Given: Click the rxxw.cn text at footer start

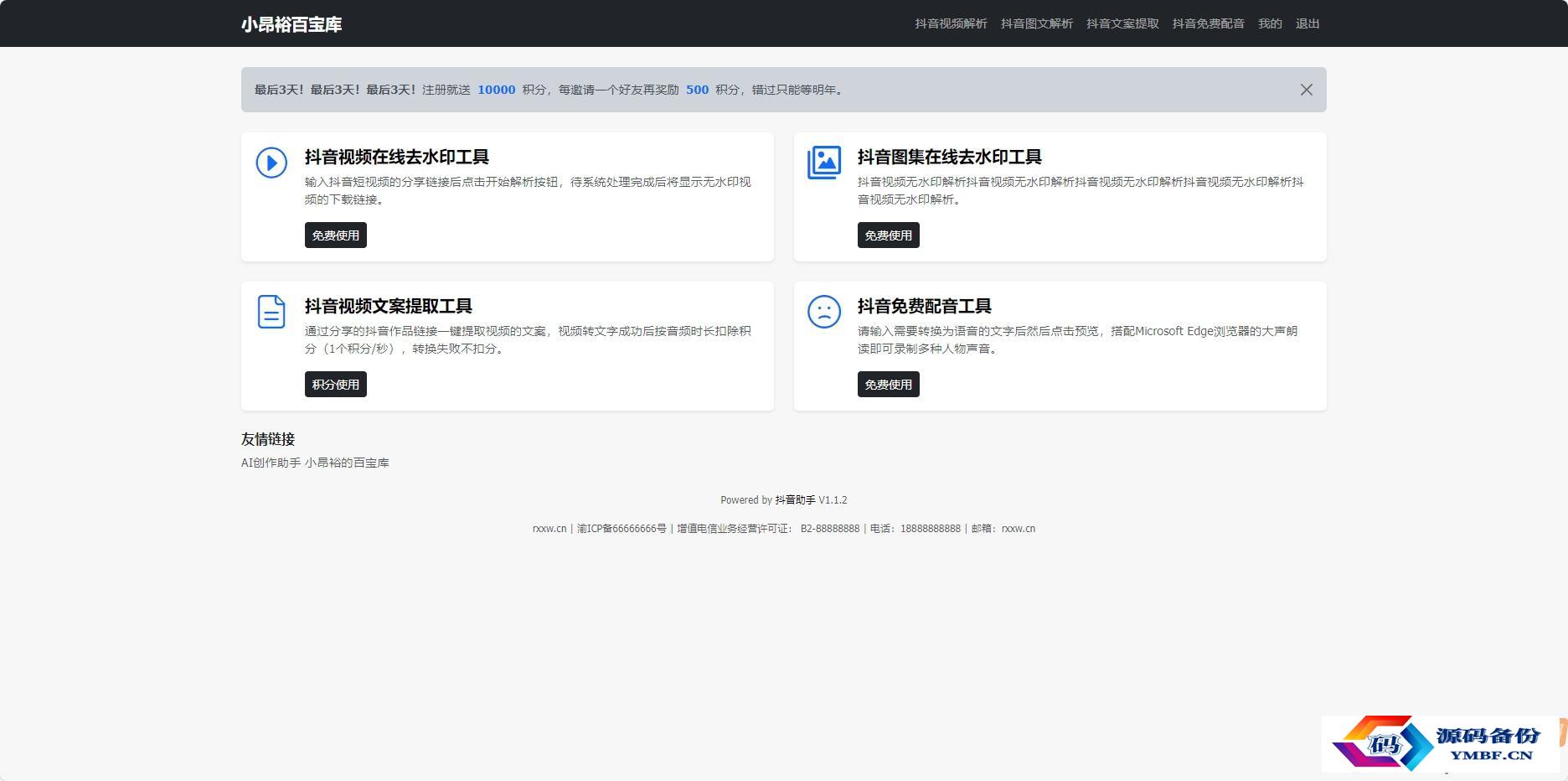Looking at the screenshot, I should 549,529.
